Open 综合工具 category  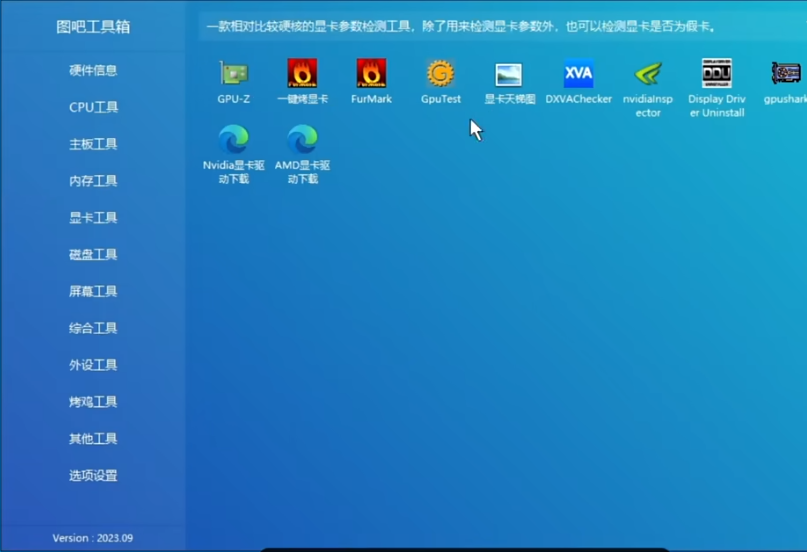click(x=93, y=328)
